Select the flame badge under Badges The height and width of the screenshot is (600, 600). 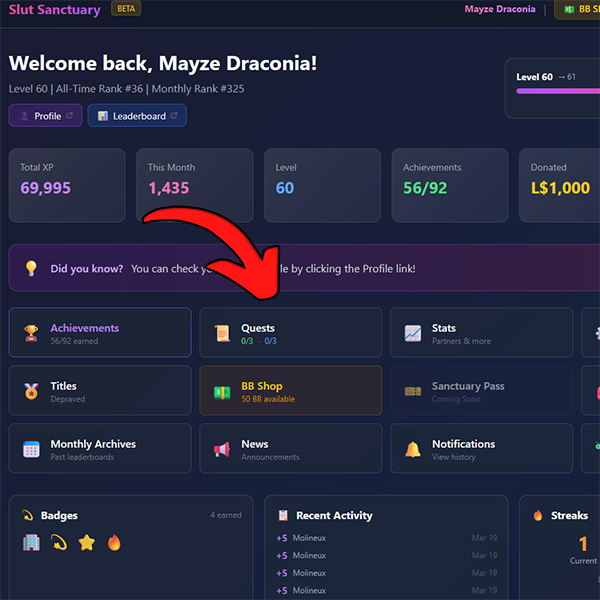(x=114, y=543)
